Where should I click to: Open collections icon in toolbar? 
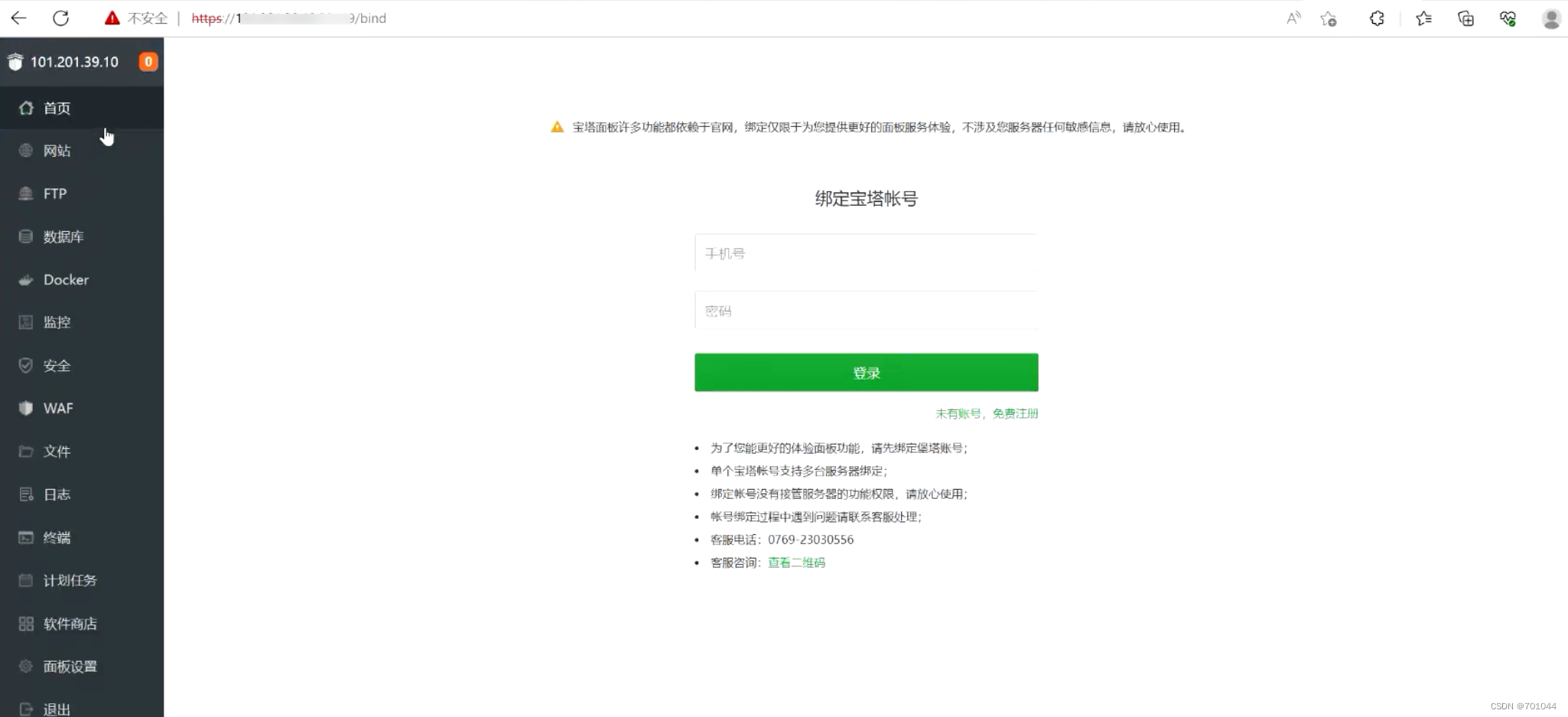click(1466, 18)
